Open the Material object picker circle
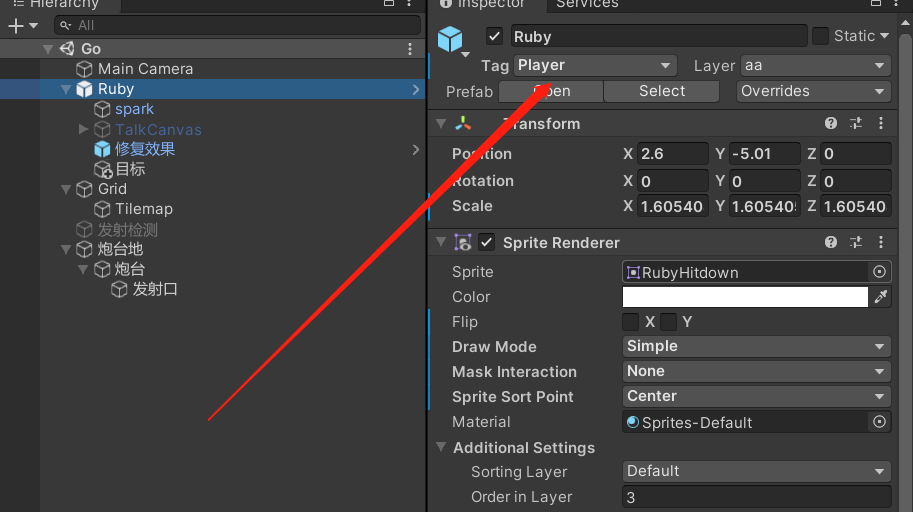The image size is (913, 512). click(x=879, y=422)
